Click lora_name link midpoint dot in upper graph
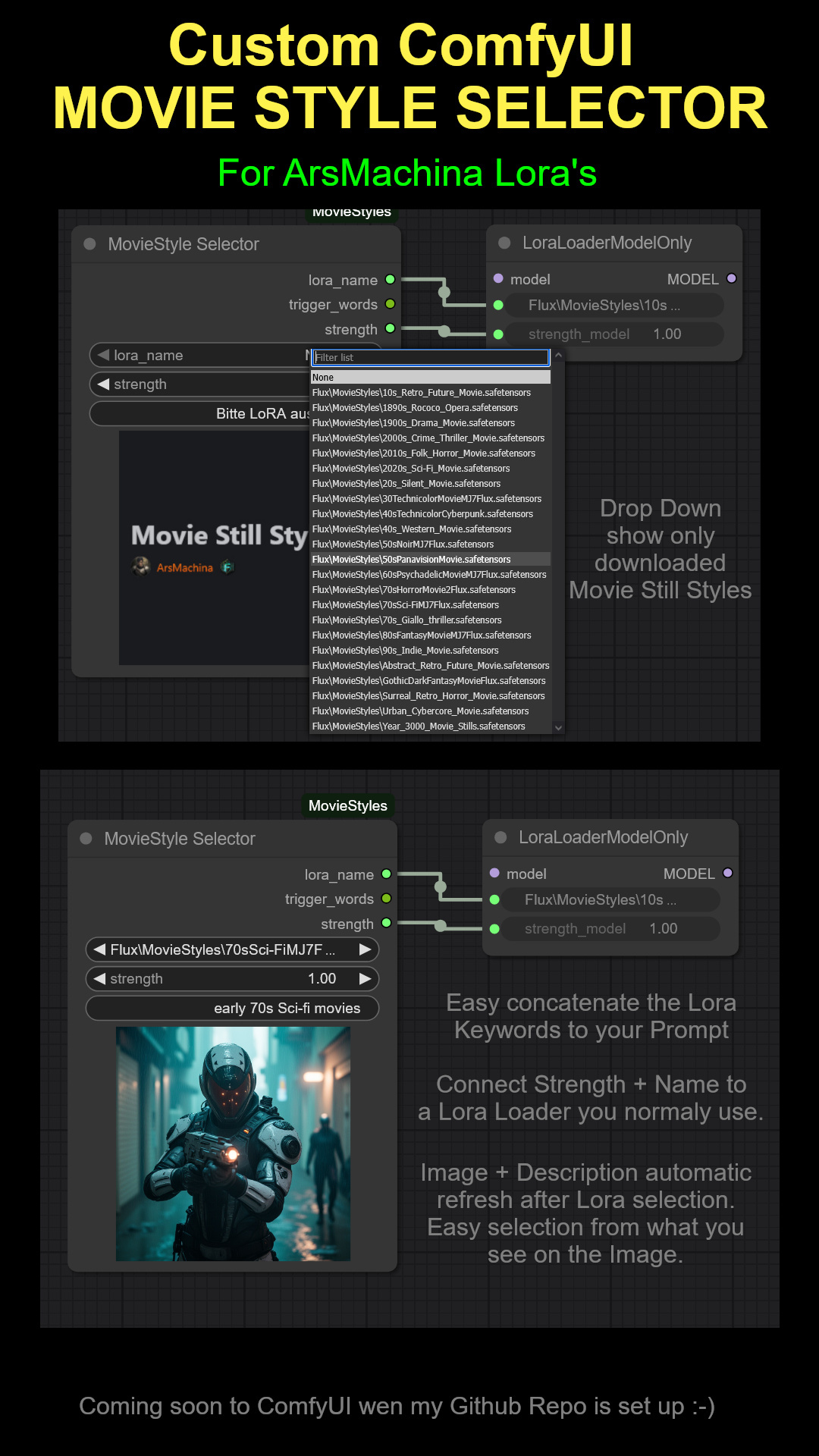The width and height of the screenshot is (819, 1456). coord(444,292)
